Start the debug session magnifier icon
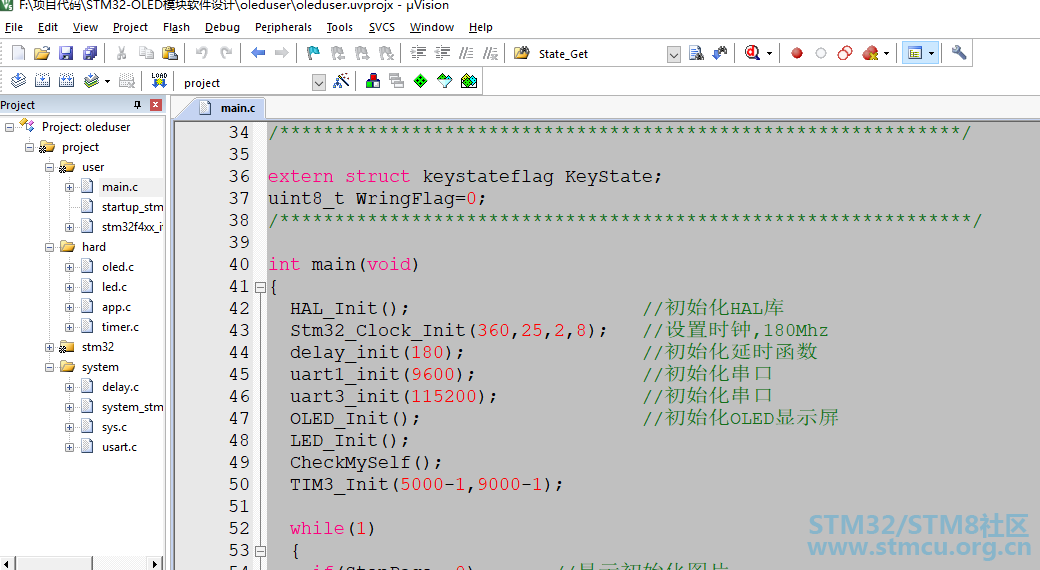Screen dimensions: 1040x570 pos(752,53)
